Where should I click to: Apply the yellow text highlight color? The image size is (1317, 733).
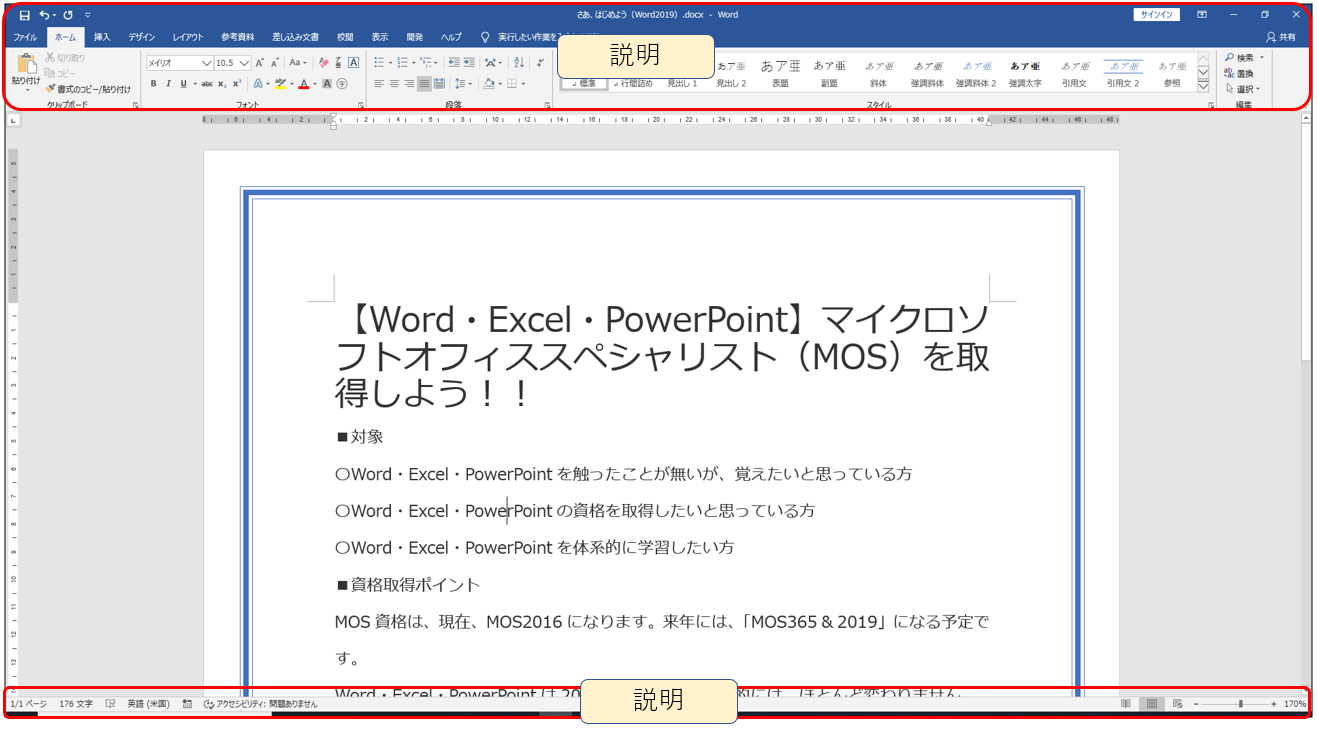[x=280, y=84]
